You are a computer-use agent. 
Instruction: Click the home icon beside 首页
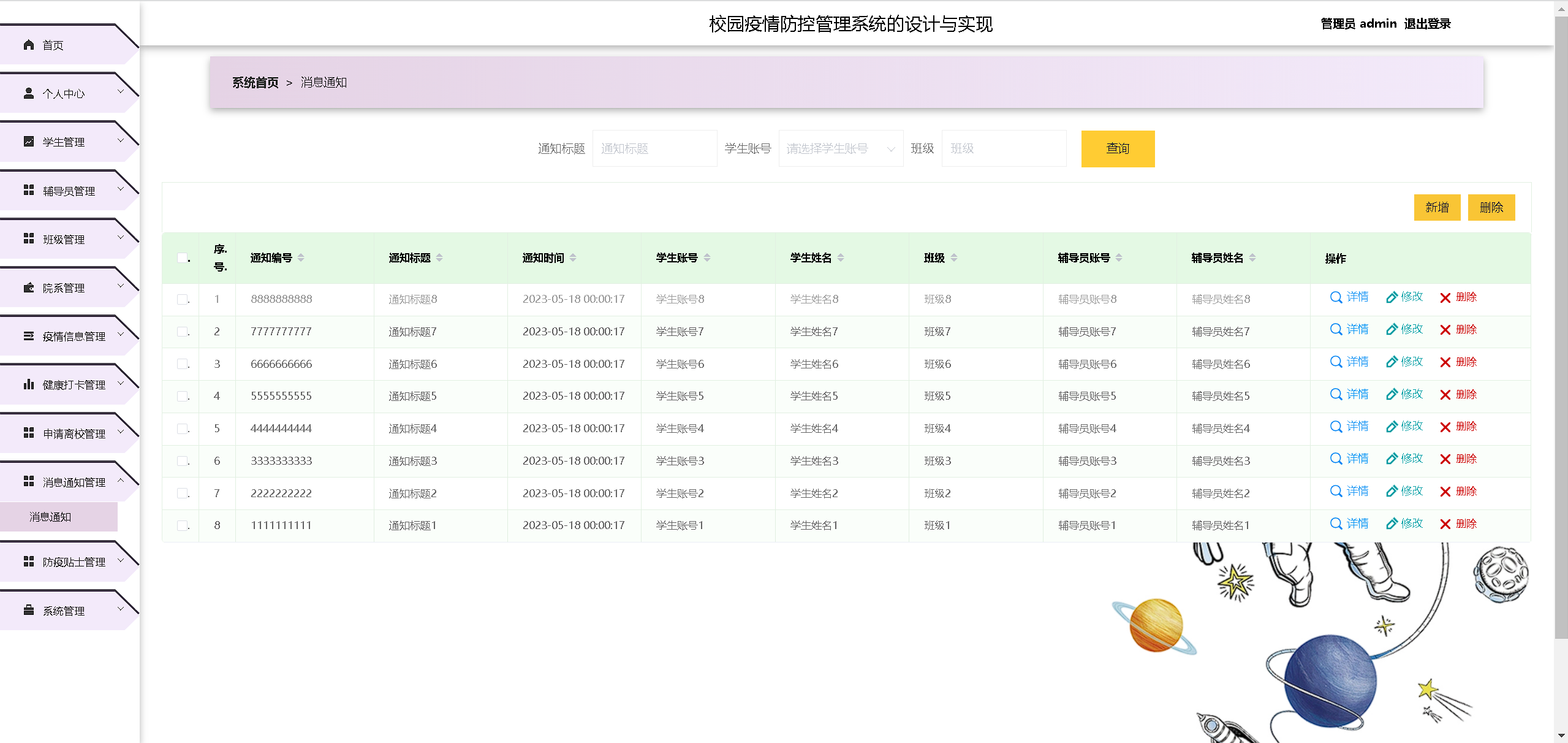tap(28, 45)
